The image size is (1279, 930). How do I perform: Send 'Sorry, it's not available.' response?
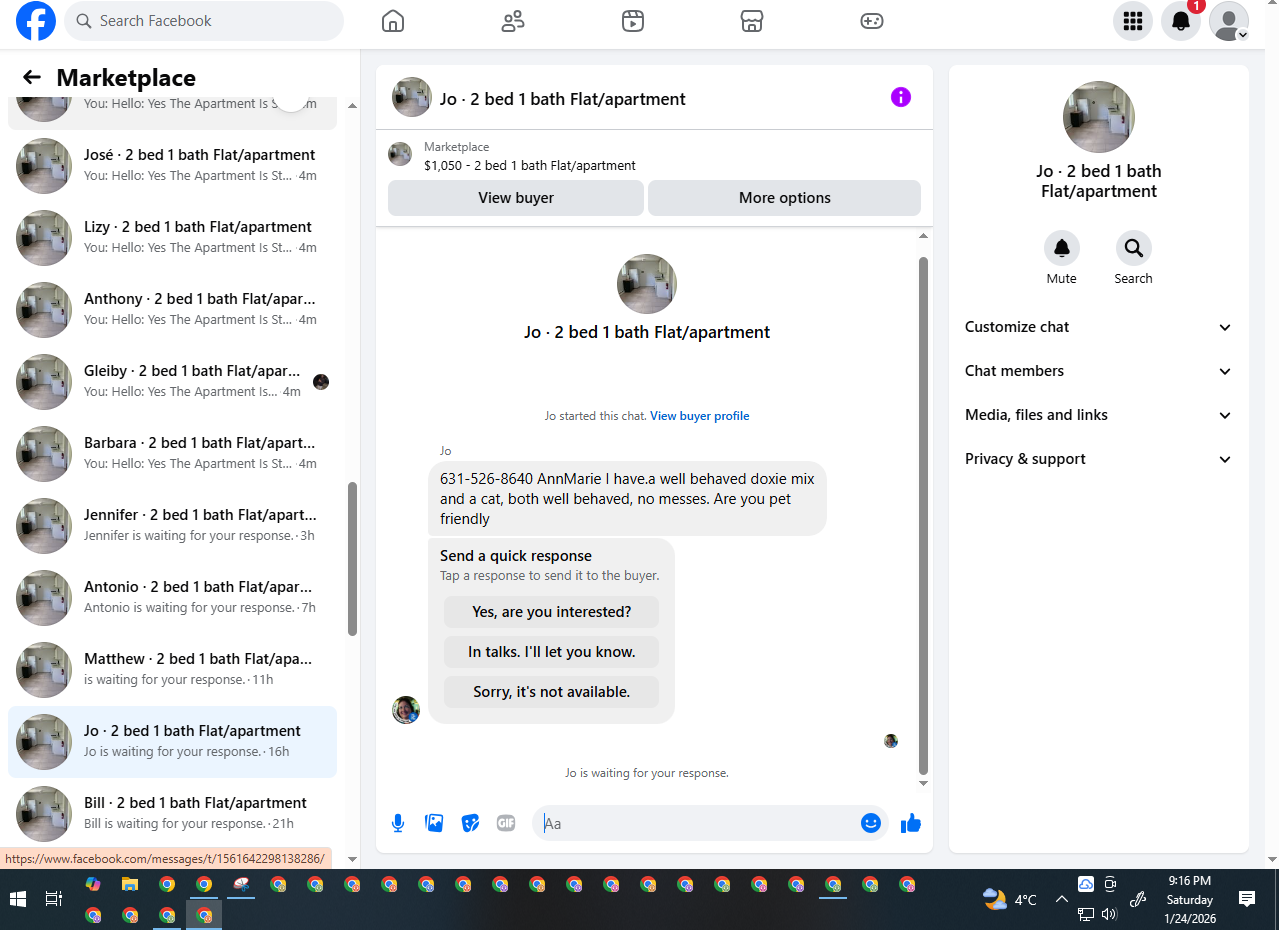[551, 692]
